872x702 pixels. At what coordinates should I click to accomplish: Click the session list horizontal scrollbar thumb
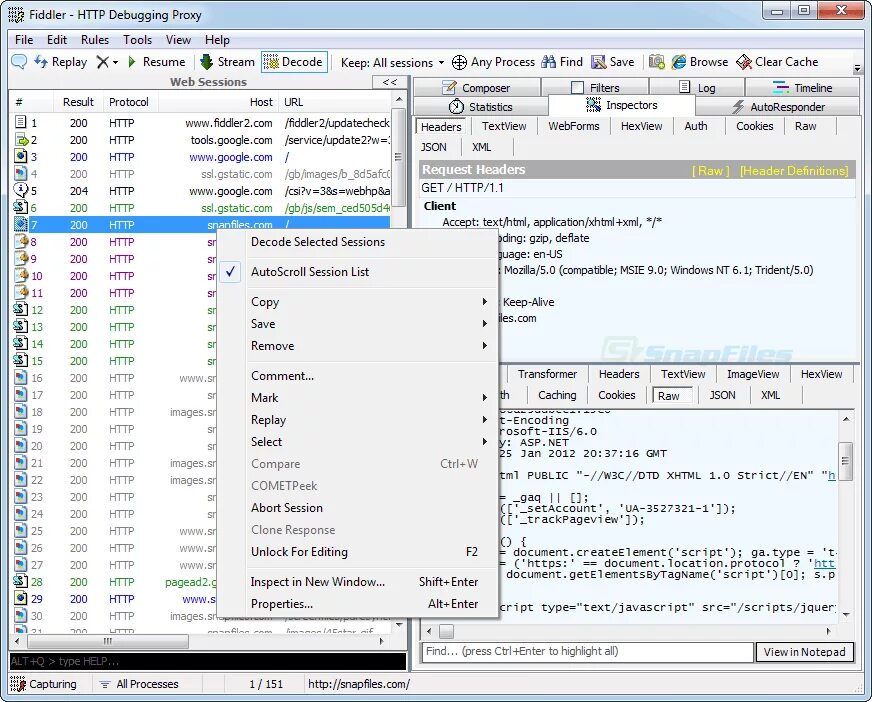pos(108,641)
